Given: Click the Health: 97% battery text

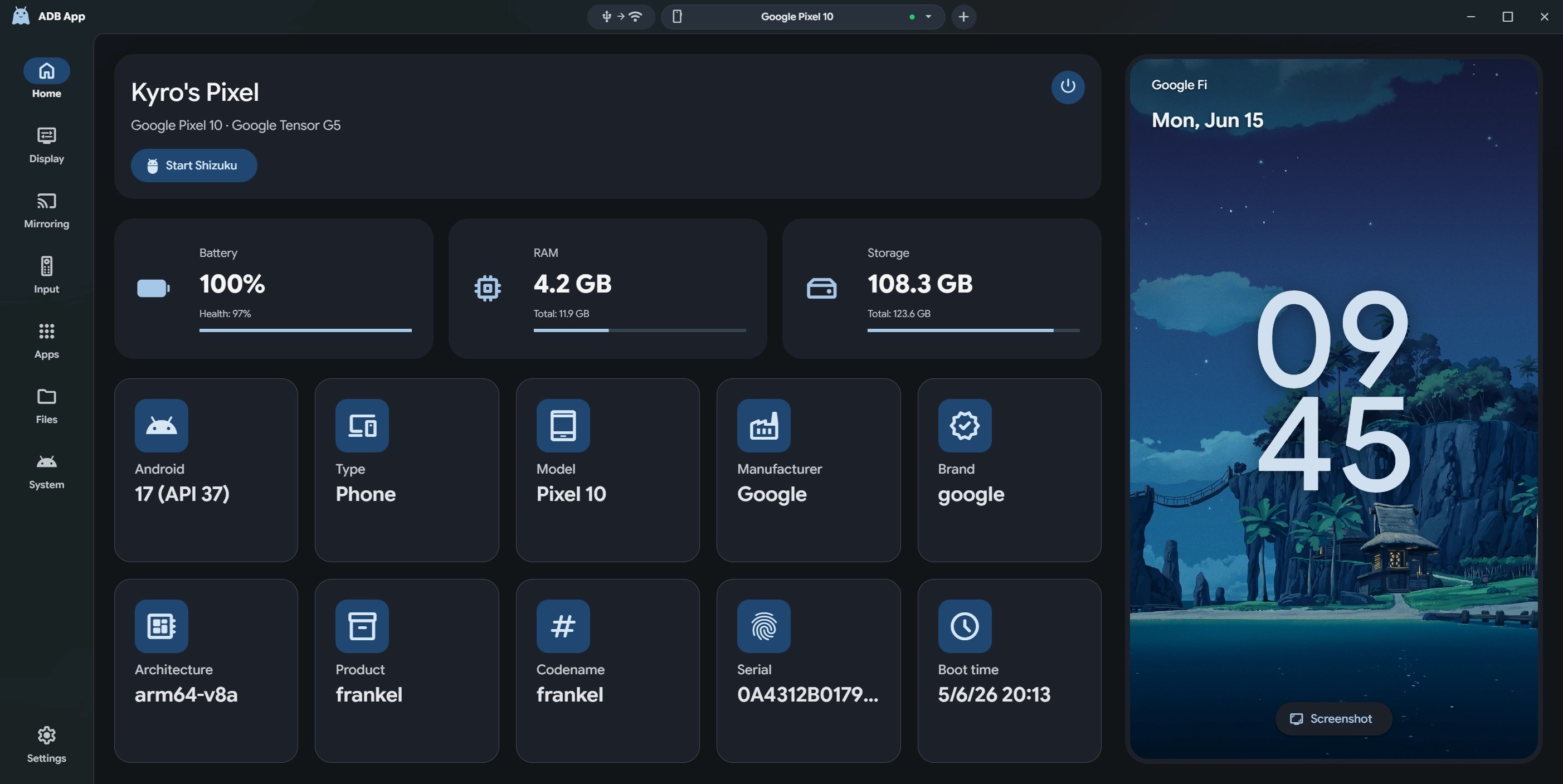Looking at the screenshot, I should [225, 314].
